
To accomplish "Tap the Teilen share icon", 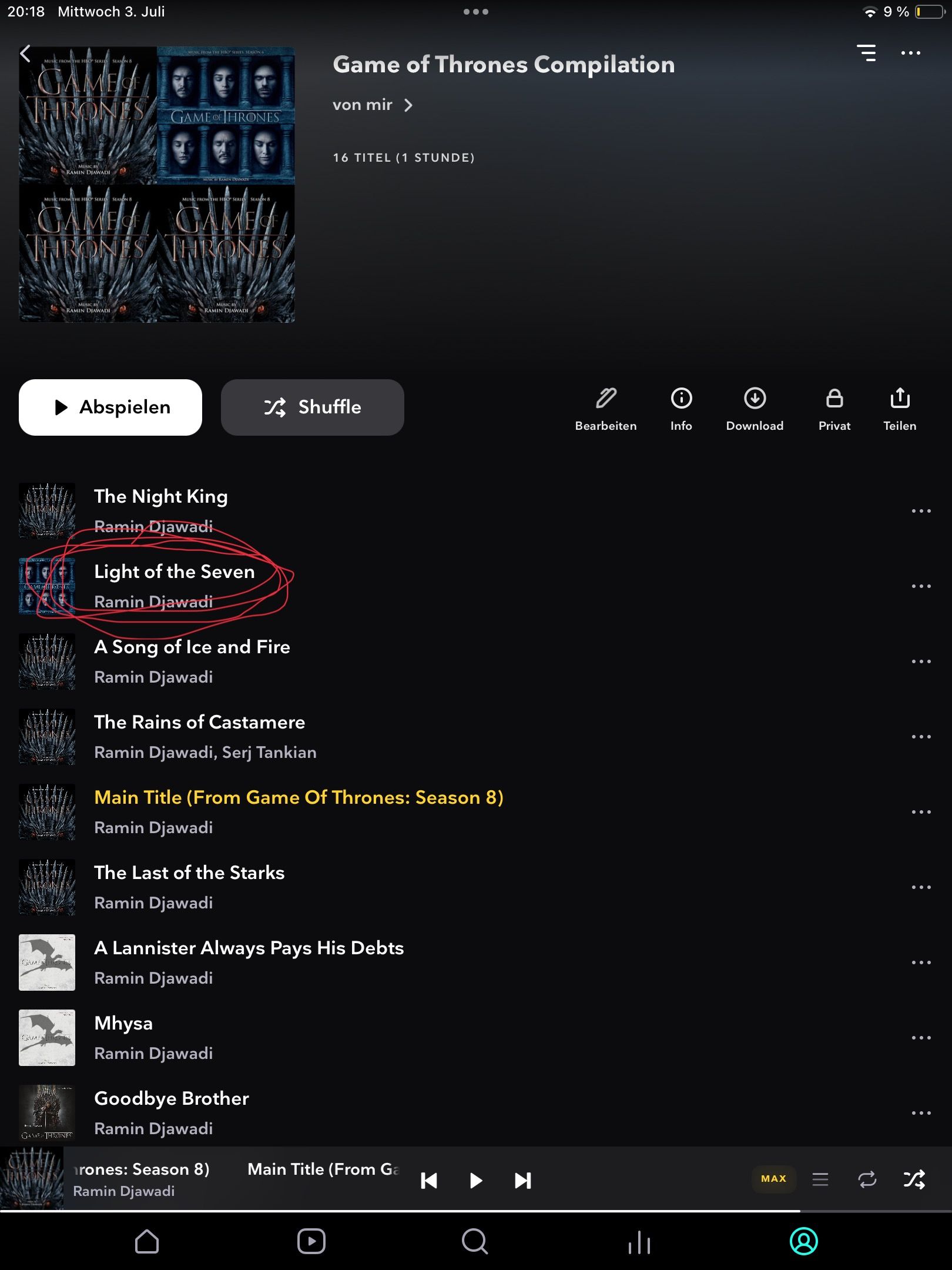I will click(x=900, y=409).
